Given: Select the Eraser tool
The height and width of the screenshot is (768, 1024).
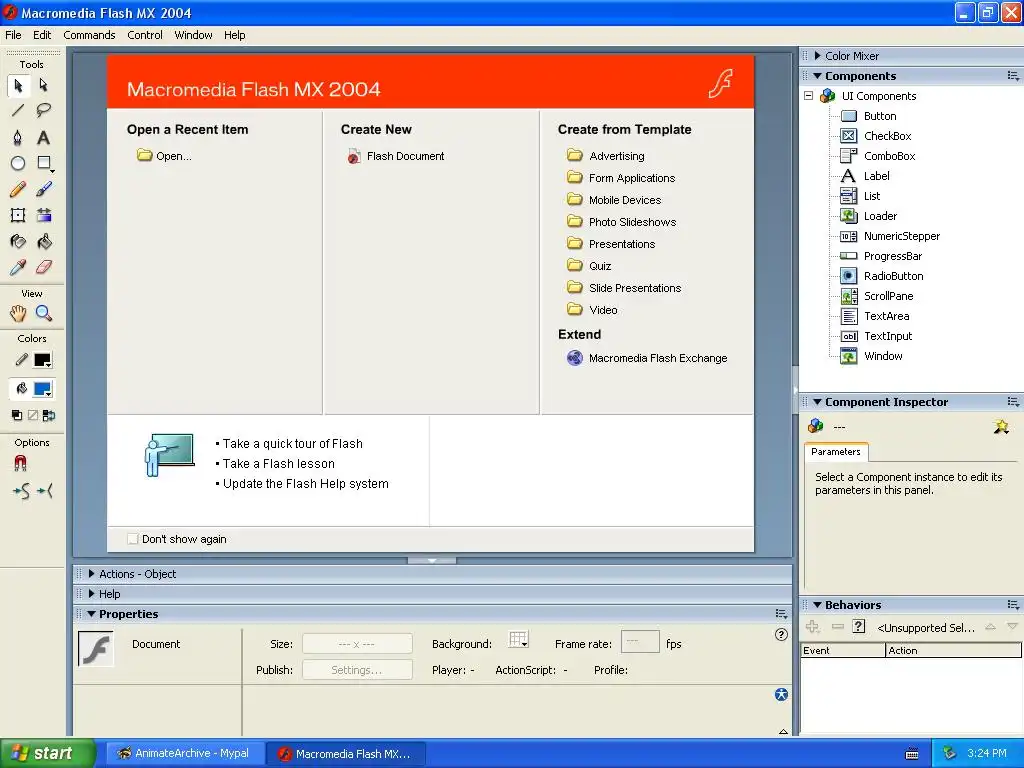Looking at the screenshot, I should pos(44,267).
